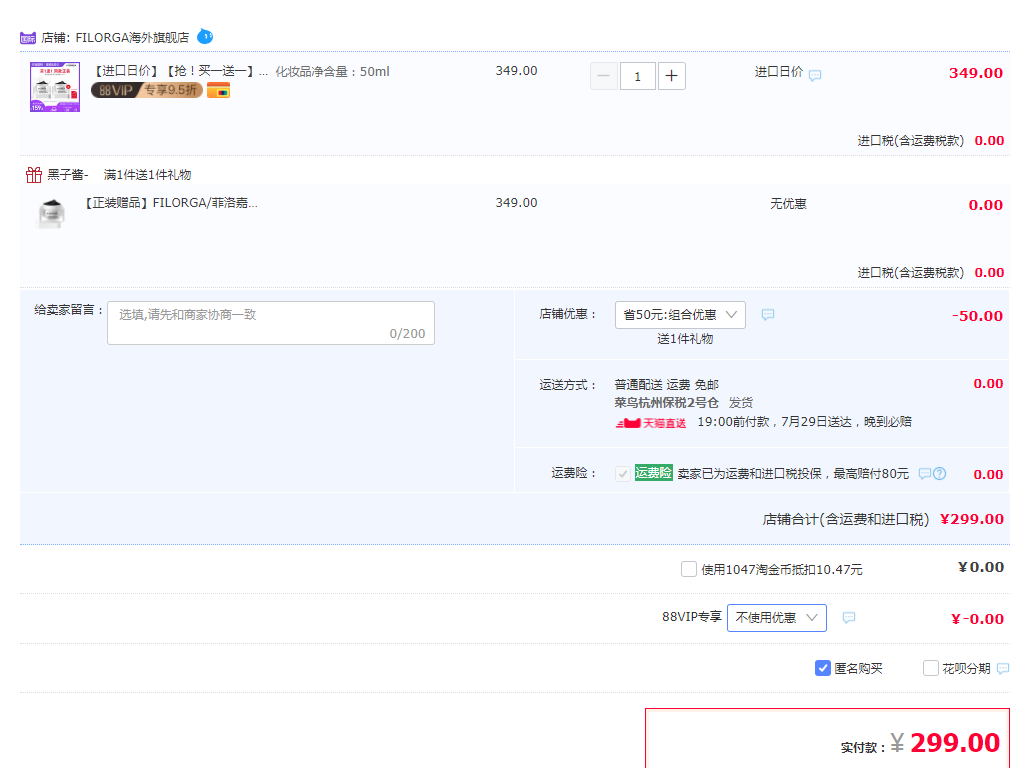Click the info bubble icon beside 店铺优惠 dropdown

pos(768,315)
